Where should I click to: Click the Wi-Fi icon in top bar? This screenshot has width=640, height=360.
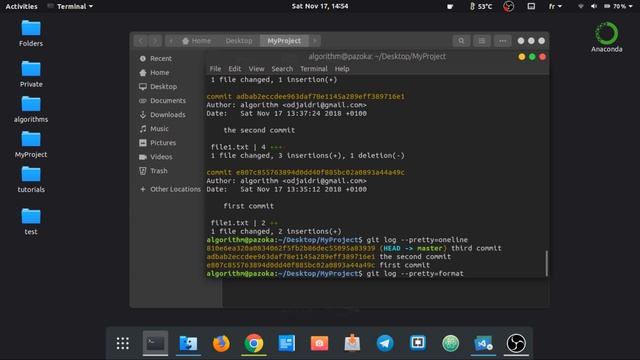point(580,7)
